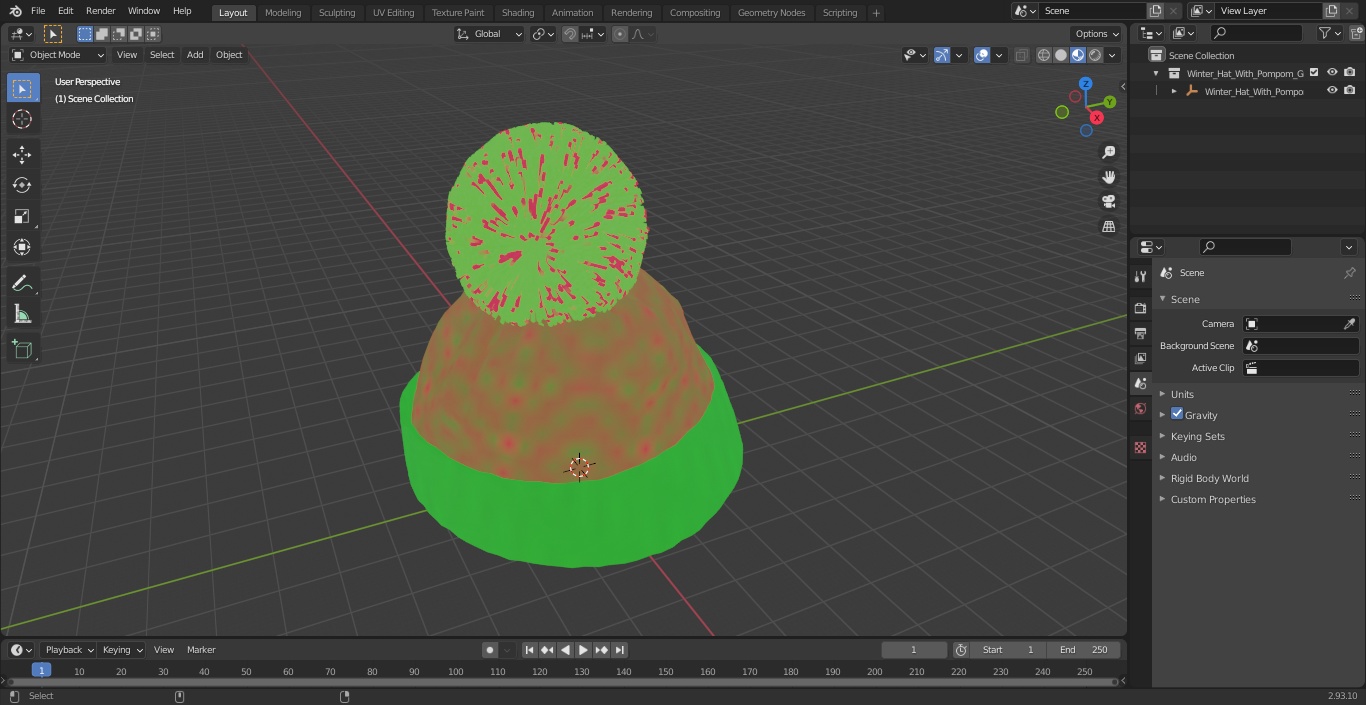Select the Add Cube tool
Image resolution: width=1366 pixels, height=705 pixels.
tap(22, 349)
